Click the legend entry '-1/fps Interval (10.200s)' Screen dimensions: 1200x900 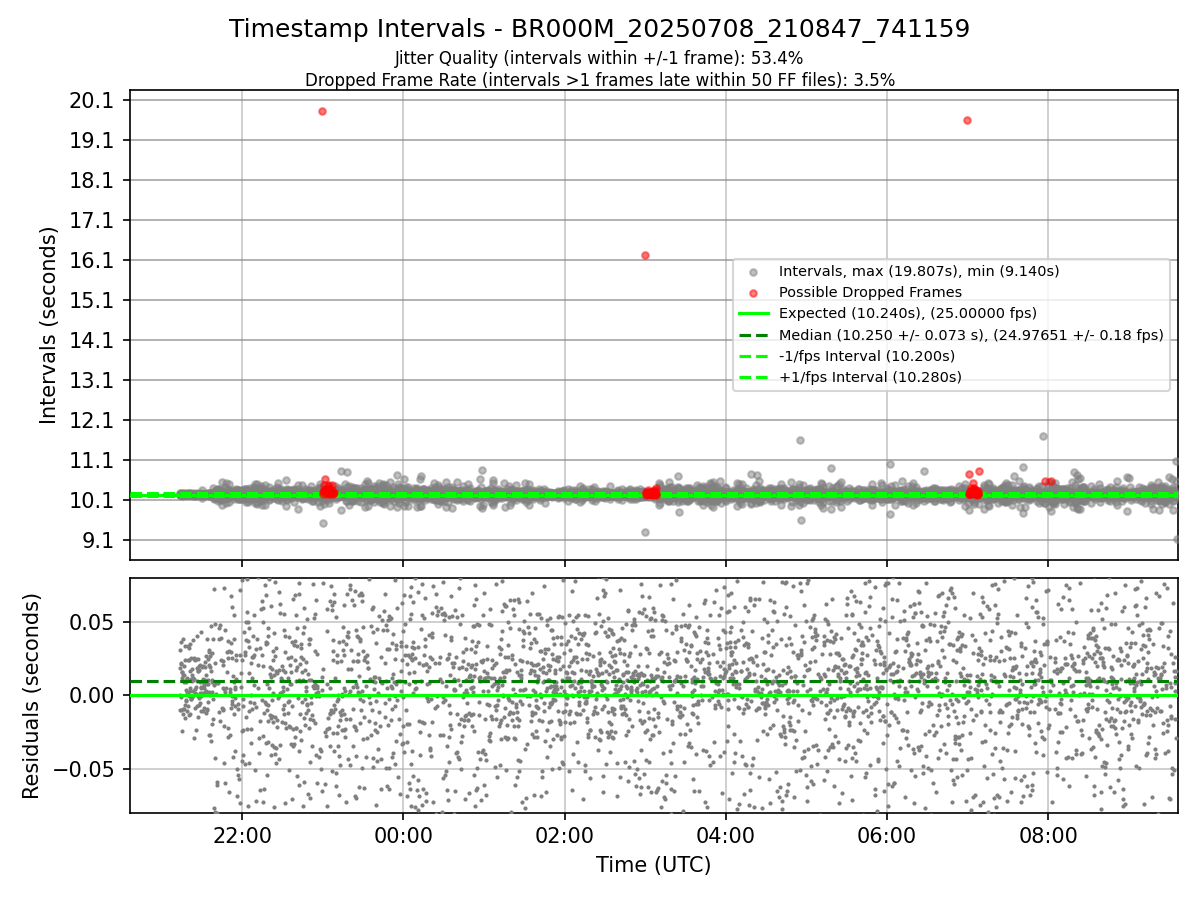pos(867,356)
